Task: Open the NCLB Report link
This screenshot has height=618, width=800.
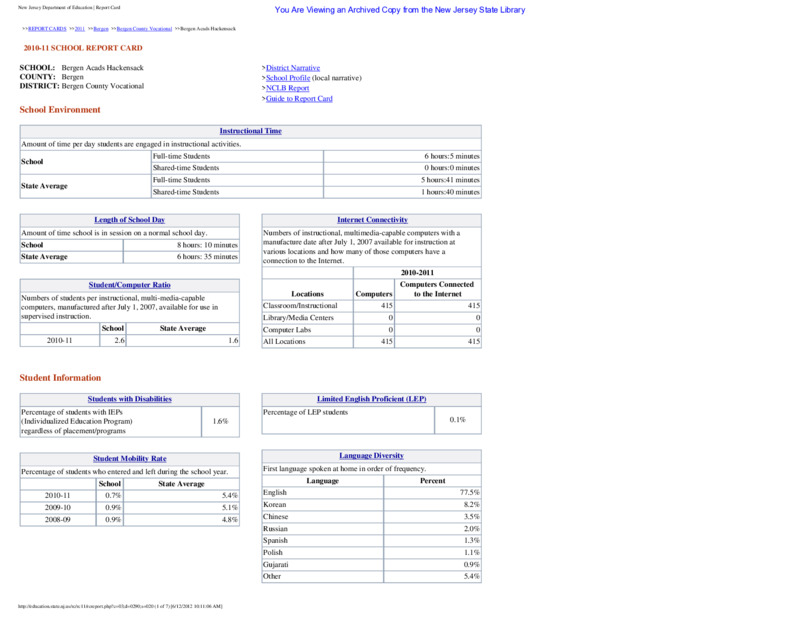Action: point(287,88)
